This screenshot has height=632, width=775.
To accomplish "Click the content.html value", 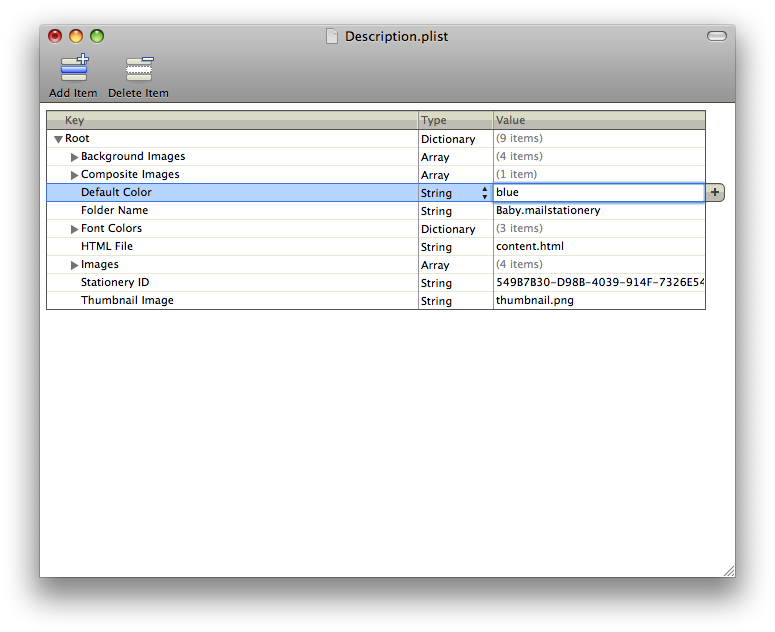I will coord(530,246).
